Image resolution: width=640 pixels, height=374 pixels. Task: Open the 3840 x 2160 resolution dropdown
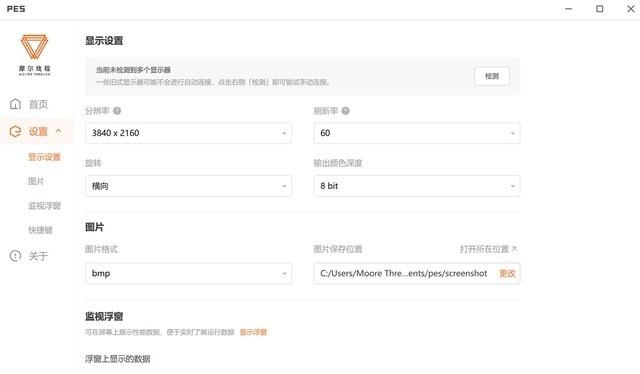(x=188, y=133)
